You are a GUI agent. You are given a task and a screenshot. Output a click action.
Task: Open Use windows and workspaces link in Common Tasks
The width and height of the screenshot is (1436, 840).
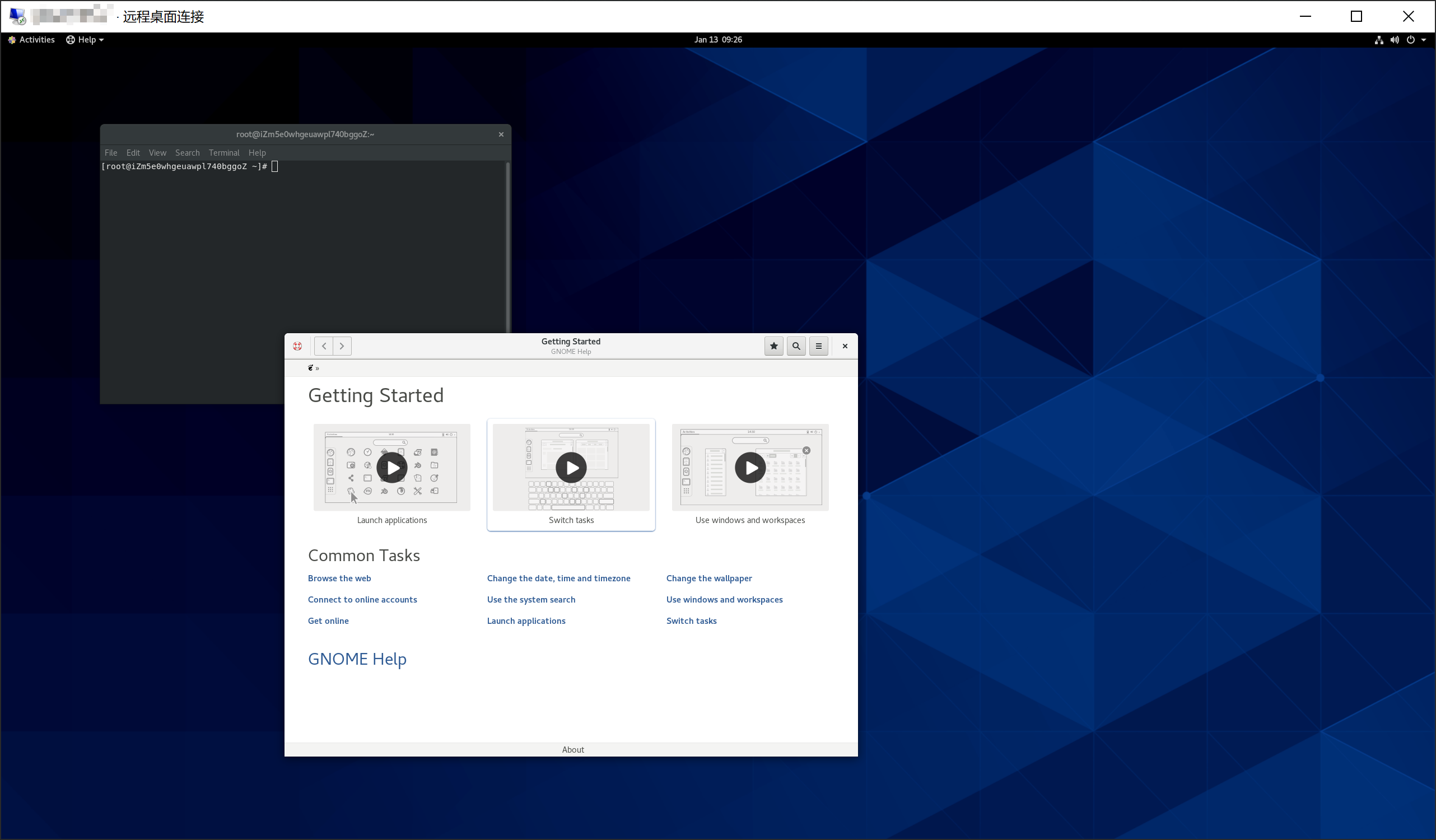pyautogui.click(x=724, y=600)
